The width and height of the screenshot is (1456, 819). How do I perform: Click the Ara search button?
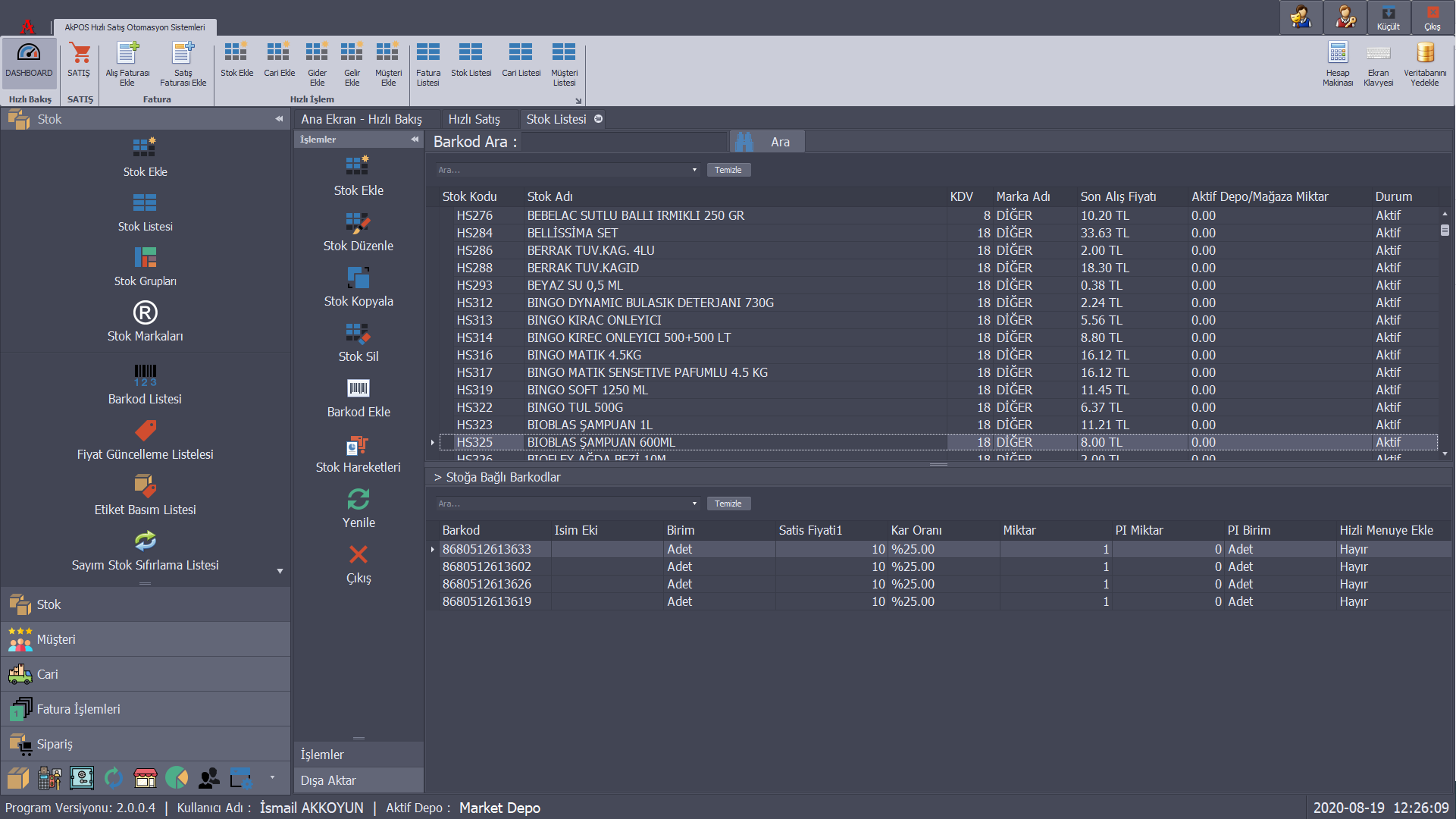click(767, 142)
